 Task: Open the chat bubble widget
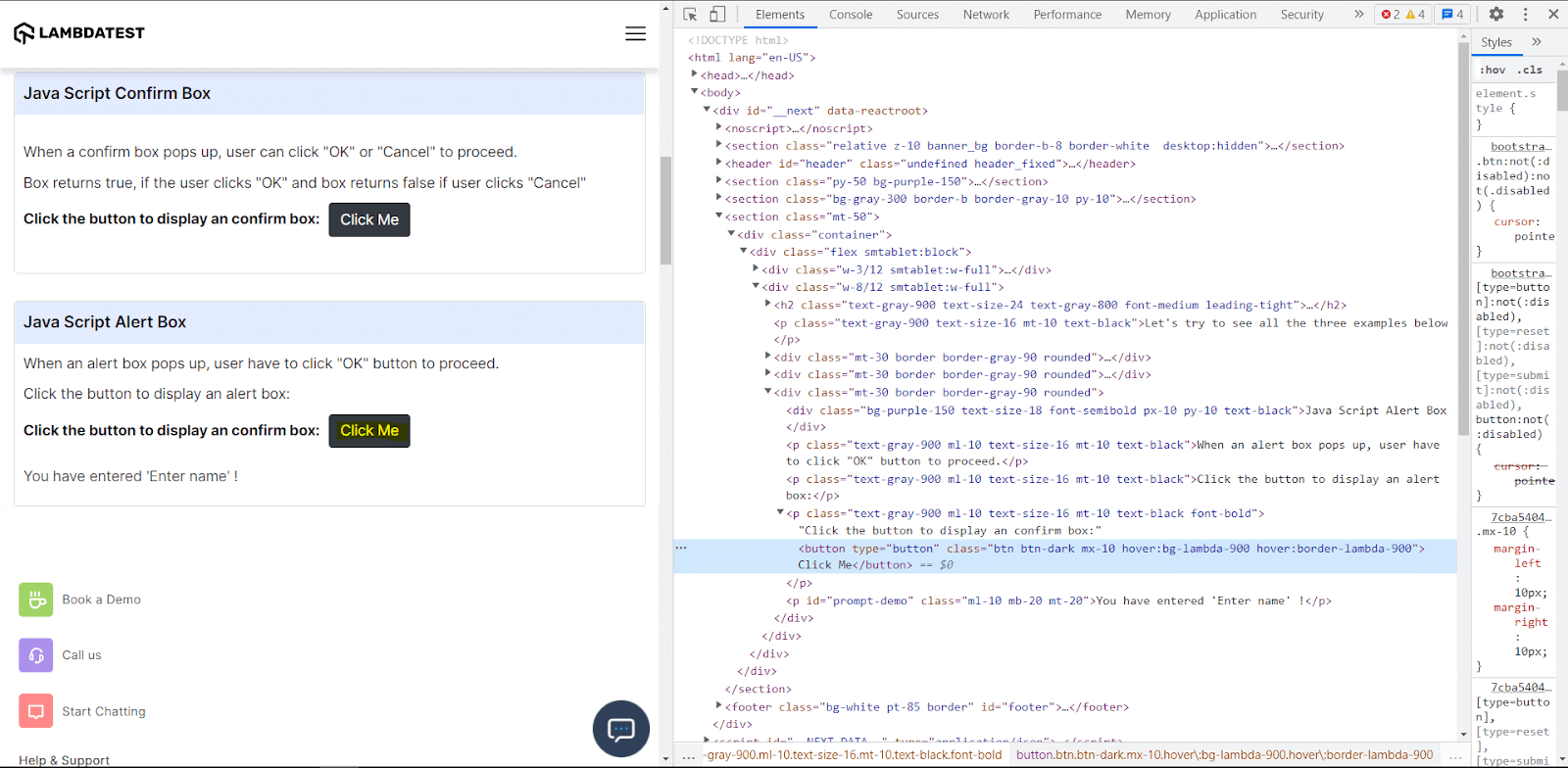[x=620, y=729]
